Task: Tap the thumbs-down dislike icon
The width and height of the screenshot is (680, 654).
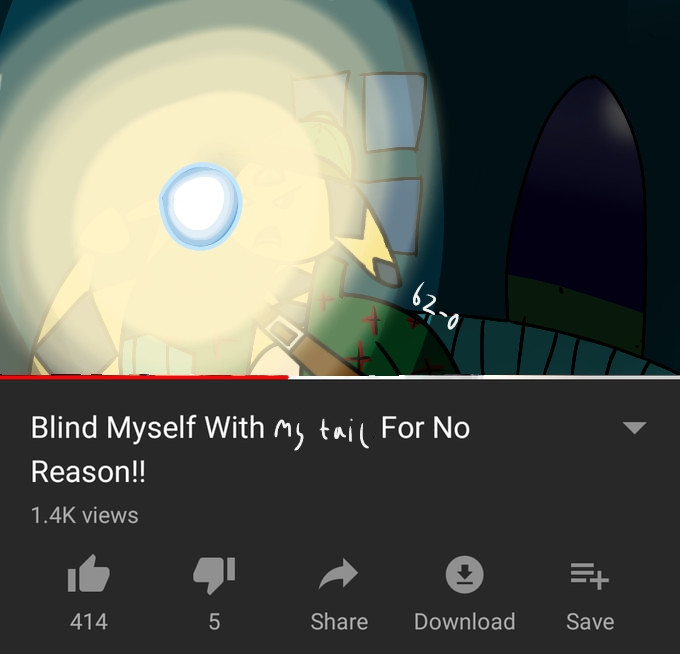Action: pyautogui.click(x=214, y=575)
